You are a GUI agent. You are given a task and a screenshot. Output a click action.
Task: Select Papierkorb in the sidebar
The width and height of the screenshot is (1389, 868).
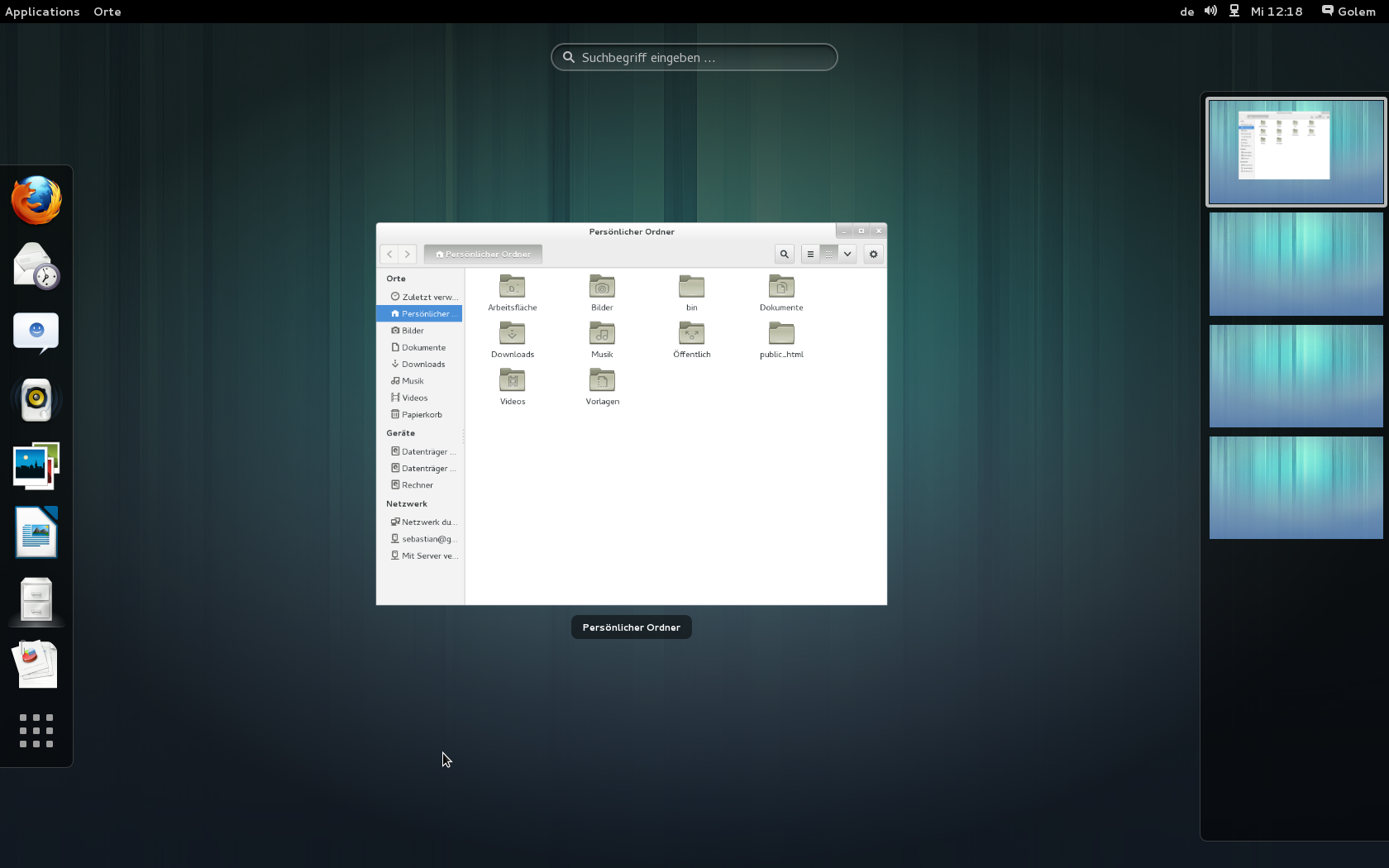[421, 414]
